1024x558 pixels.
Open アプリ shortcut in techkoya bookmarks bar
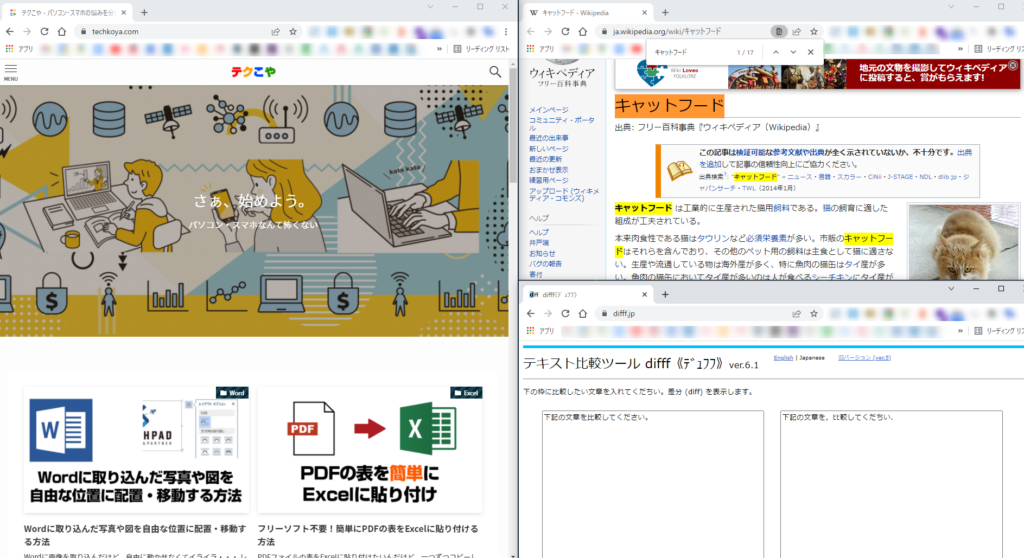pyautogui.click(x=20, y=49)
